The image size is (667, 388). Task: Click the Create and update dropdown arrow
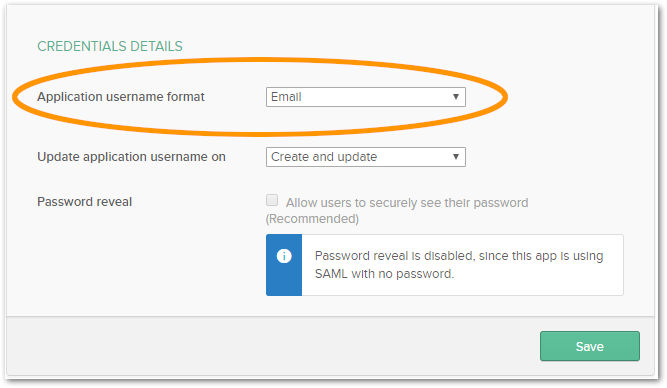456,157
